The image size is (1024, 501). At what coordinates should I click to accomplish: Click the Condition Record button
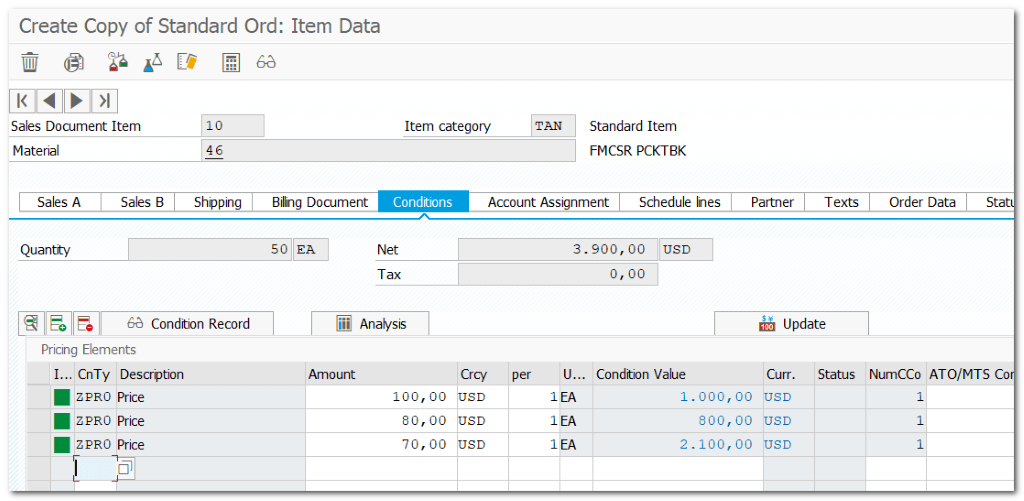(x=187, y=323)
